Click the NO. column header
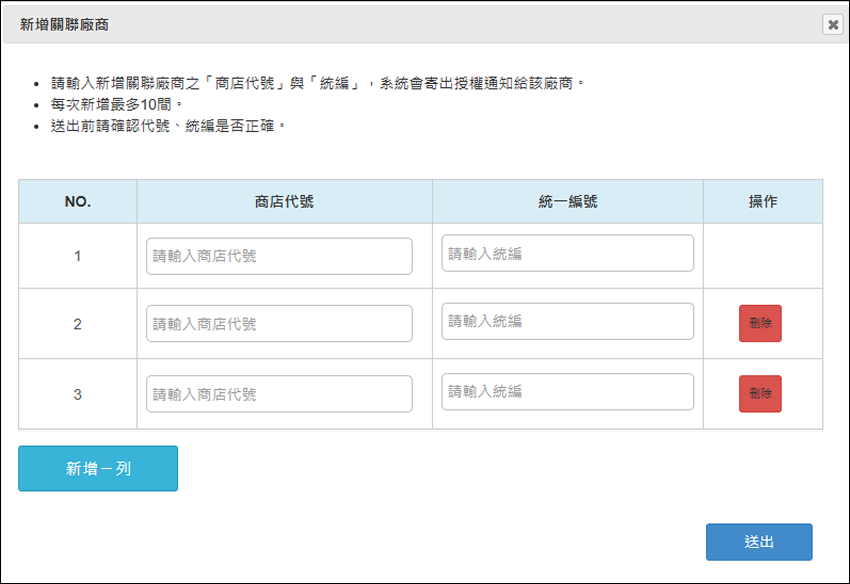The width and height of the screenshot is (850, 584). pyautogui.click(x=78, y=202)
